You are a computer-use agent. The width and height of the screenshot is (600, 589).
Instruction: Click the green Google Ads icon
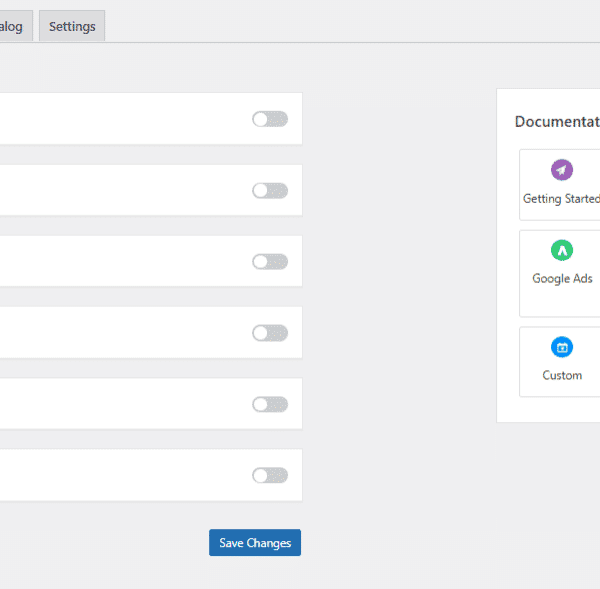click(562, 250)
